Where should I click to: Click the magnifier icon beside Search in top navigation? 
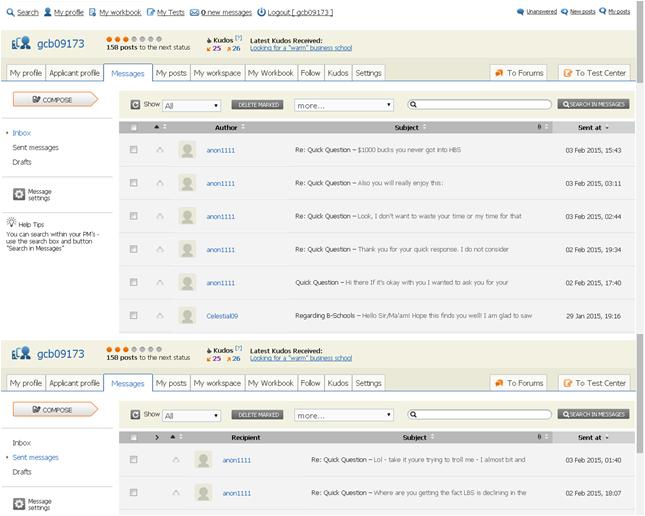[x=10, y=12]
